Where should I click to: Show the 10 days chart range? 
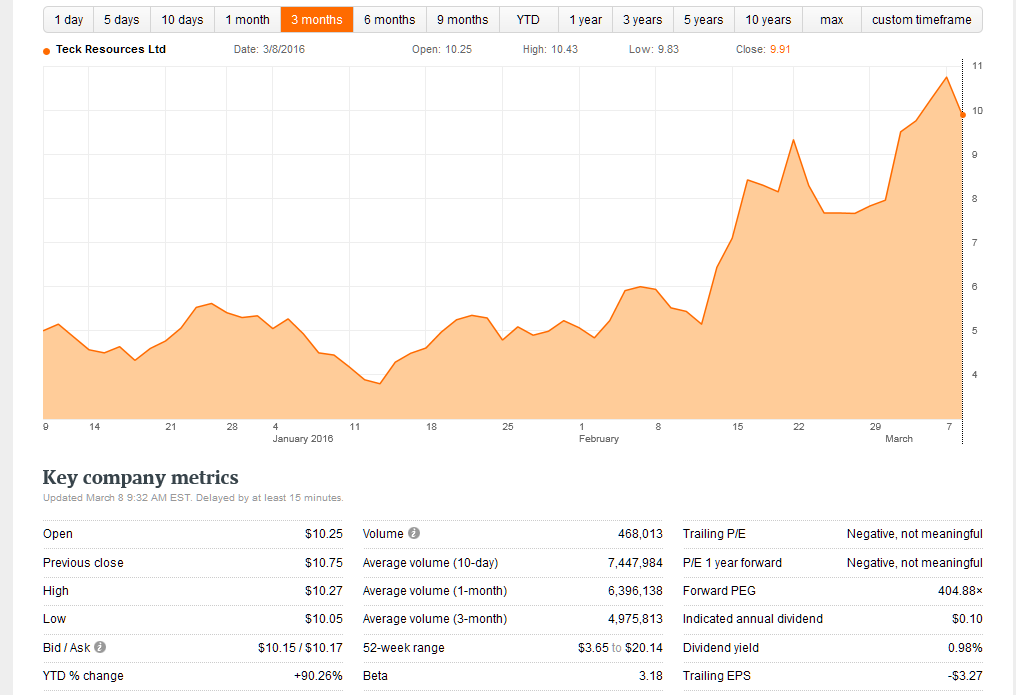tap(182, 20)
